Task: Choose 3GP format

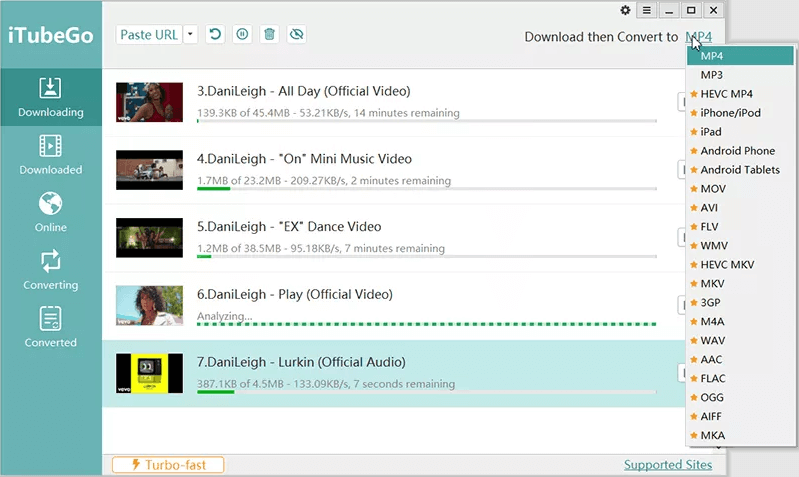Action: click(740, 303)
